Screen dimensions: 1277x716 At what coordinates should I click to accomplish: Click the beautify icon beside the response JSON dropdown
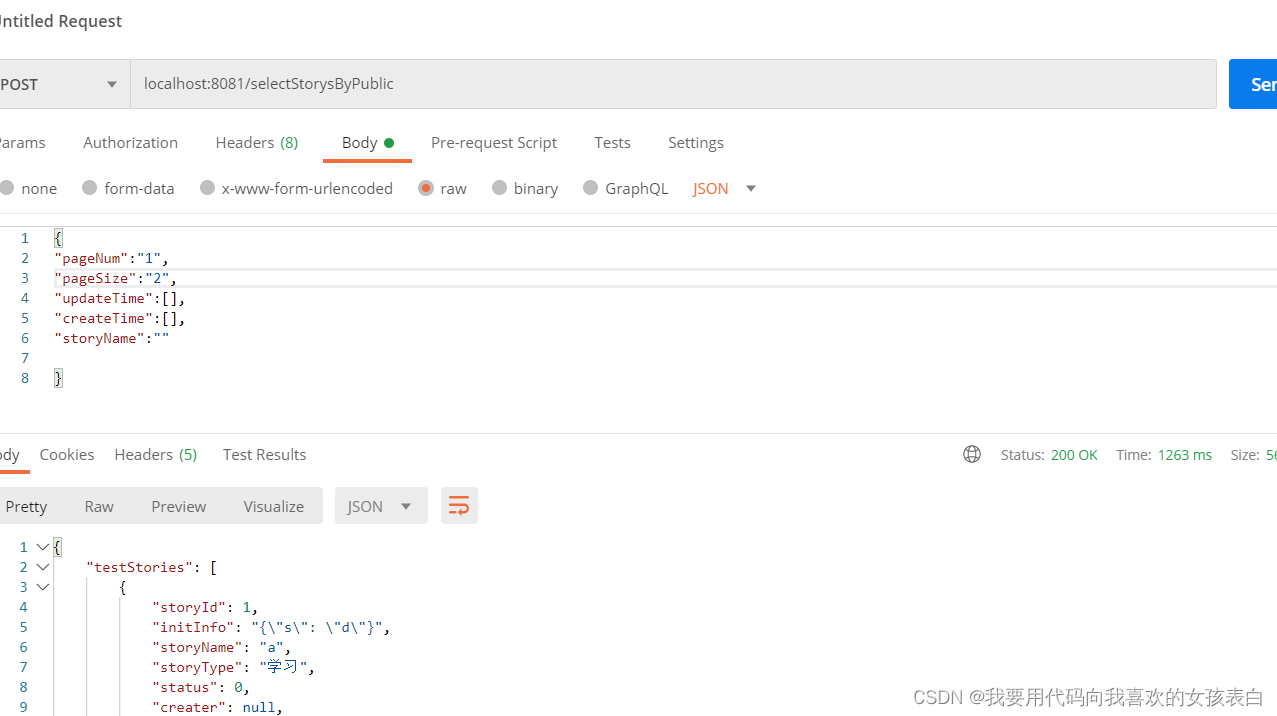[x=459, y=505]
